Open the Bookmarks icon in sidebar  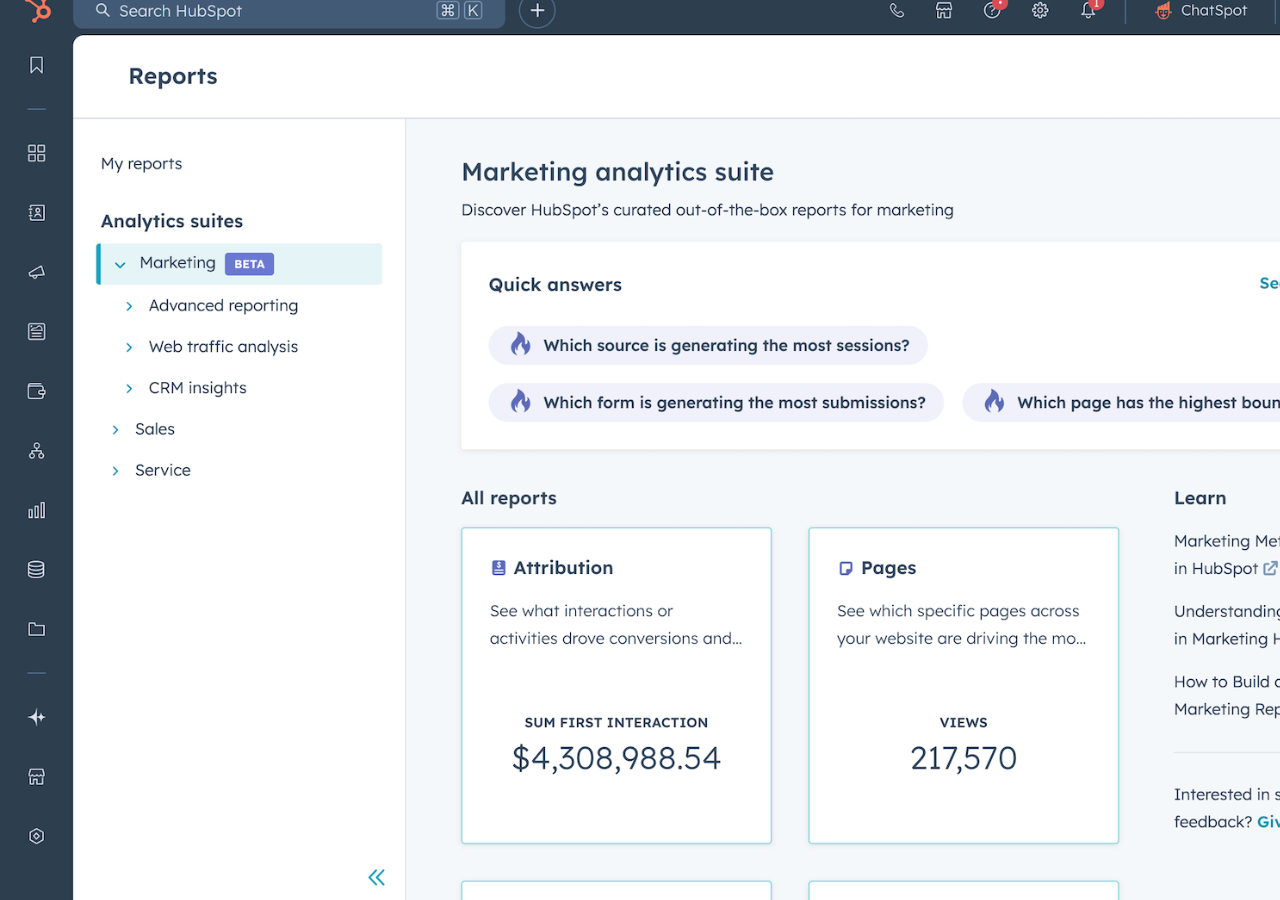(x=37, y=65)
